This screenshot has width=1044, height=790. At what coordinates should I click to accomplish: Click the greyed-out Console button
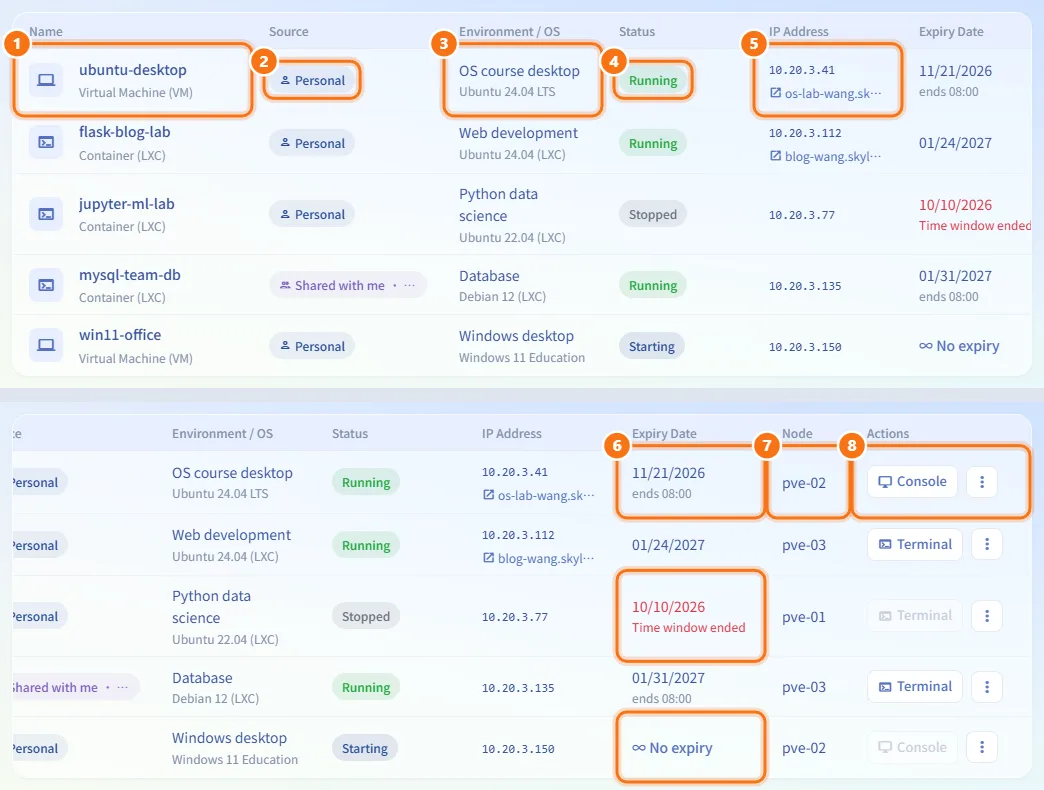click(x=912, y=747)
